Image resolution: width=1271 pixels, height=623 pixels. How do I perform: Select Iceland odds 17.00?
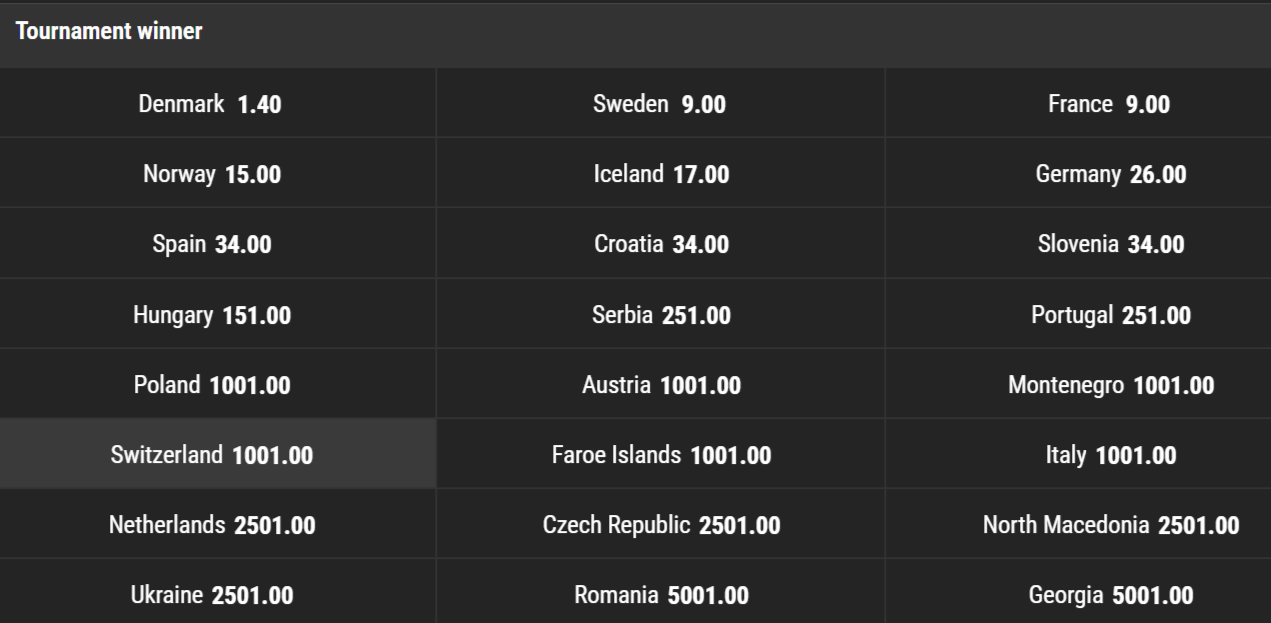(660, 175)
